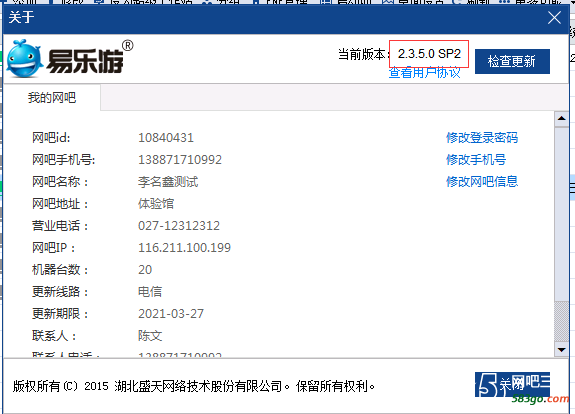575x414 pixels.
Task: Select the 更新期限 value 2021-03-27
Action: 171,314
